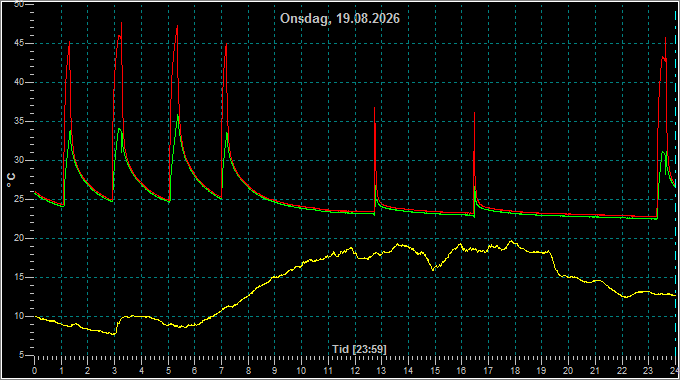680x380 pixels.
Task: Click the 20 value on the temperature axis
Action: coord(19,238)
